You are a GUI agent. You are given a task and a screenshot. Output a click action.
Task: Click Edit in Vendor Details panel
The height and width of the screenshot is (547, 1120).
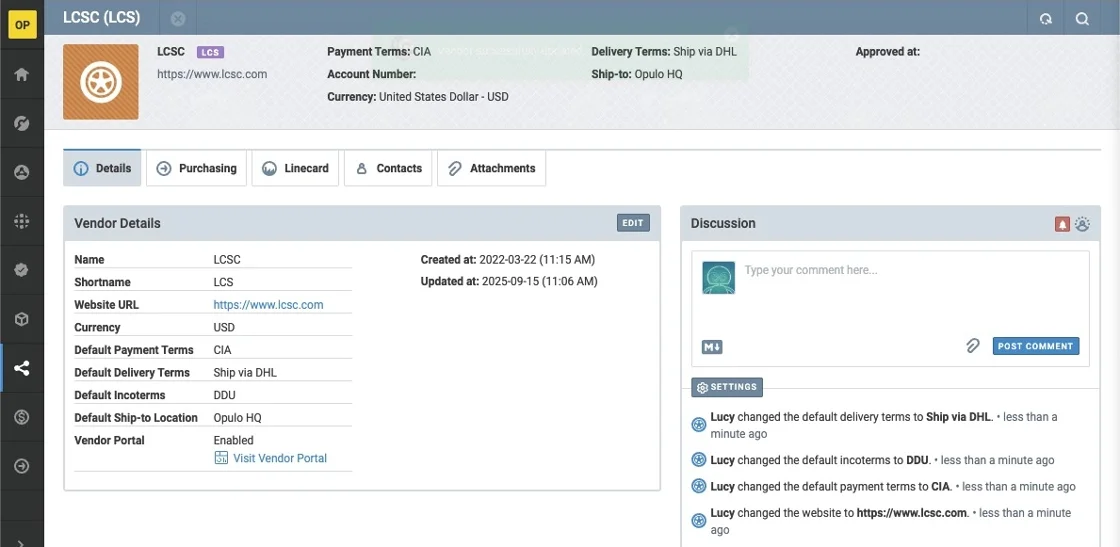(x=633, y=223)
